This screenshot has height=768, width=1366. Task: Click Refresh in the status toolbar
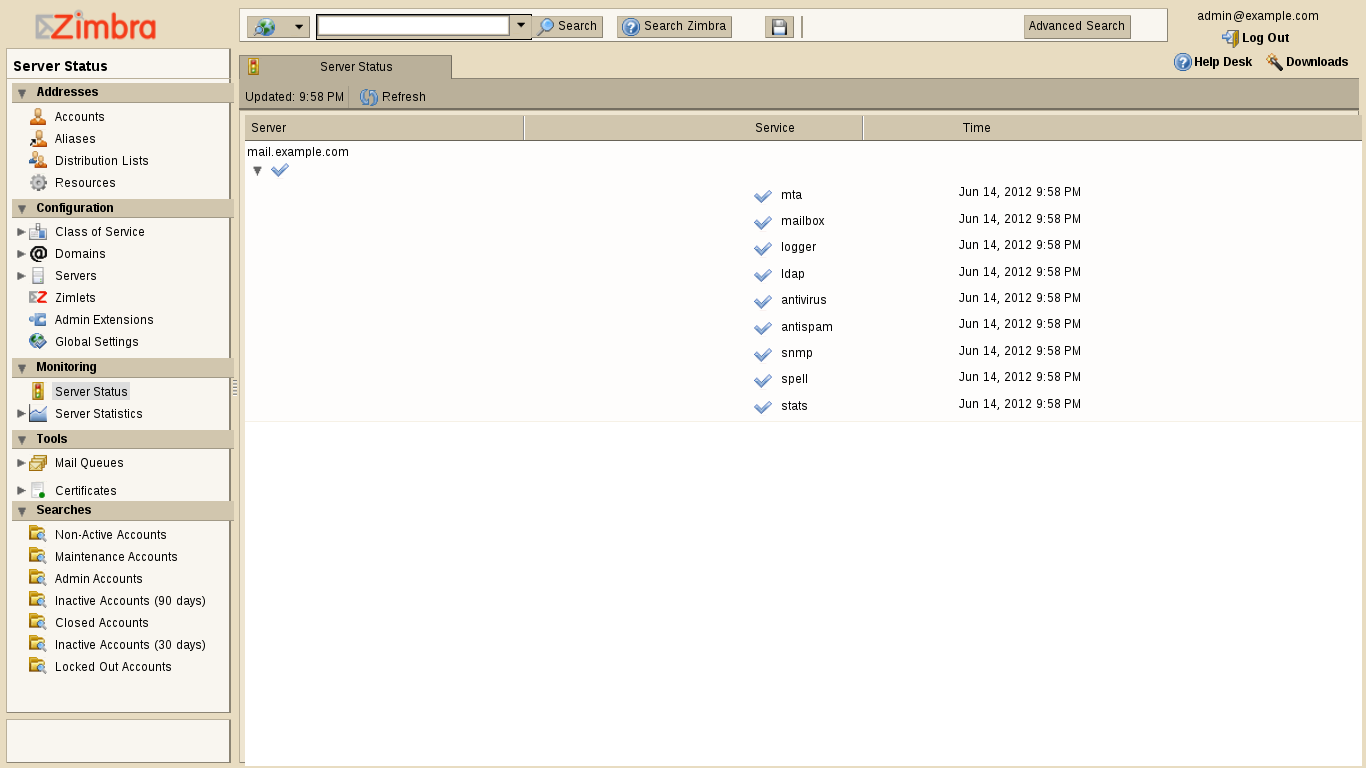[393, 97]
